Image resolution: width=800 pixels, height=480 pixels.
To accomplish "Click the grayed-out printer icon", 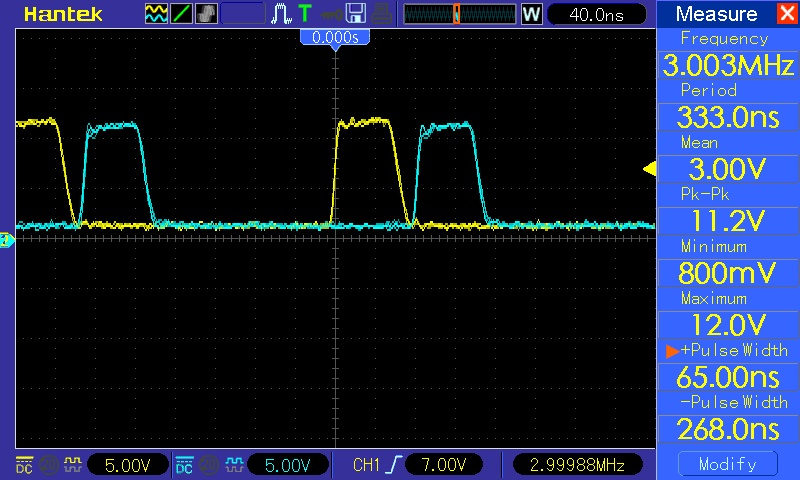I will [381, 14].
